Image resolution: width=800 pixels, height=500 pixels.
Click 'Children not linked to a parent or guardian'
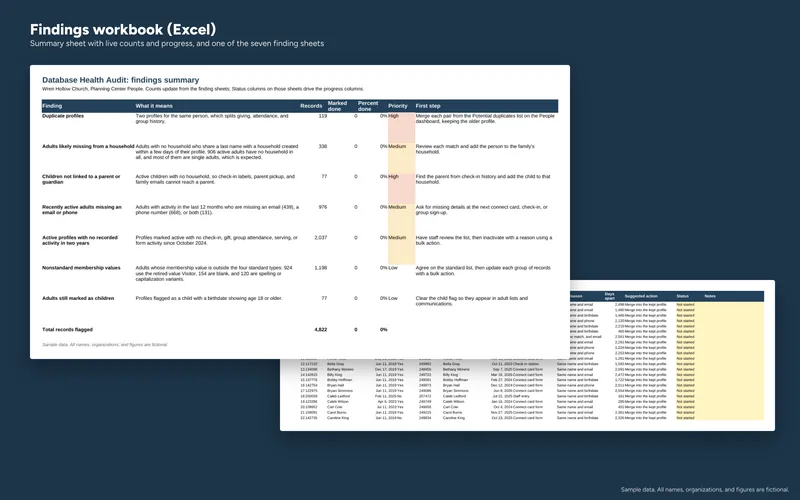[81, 179]
